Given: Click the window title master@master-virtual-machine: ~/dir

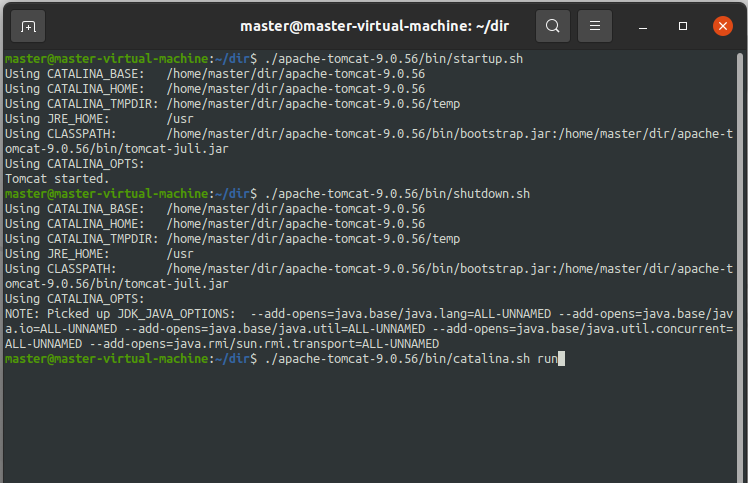Looking at the screenshot, I should click(374, 26).
